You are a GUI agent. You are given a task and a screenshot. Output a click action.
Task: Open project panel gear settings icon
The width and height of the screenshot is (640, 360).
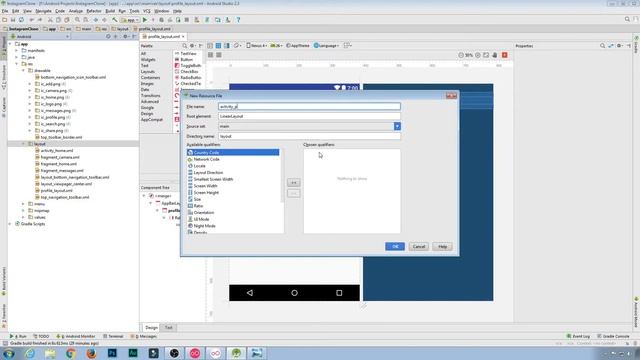[x=125, y=36]
